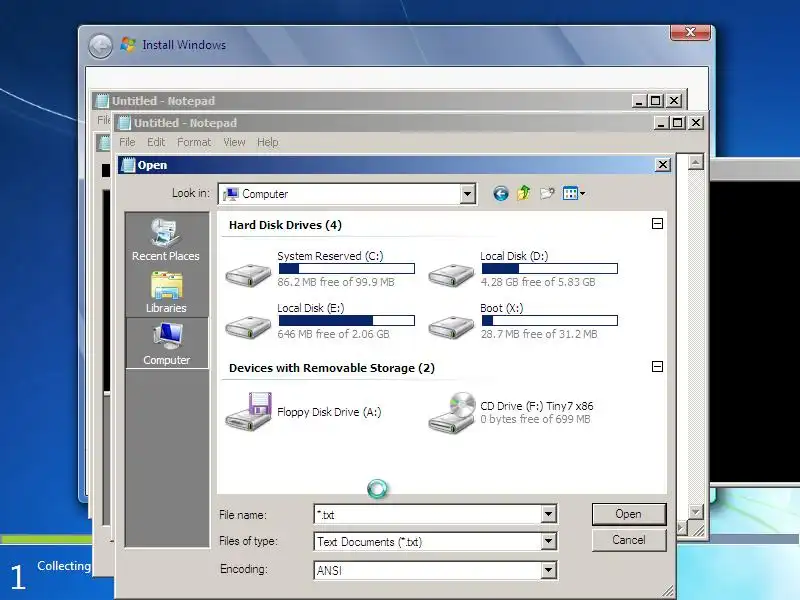
Task: Click Notepad scrollbar up arrow
Action: (x=695, y=162)
